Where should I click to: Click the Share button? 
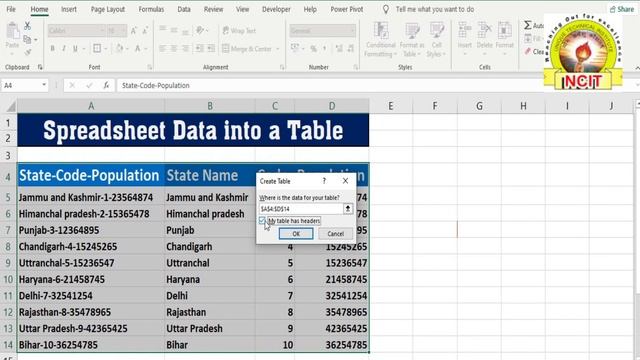tap(622, 9)
